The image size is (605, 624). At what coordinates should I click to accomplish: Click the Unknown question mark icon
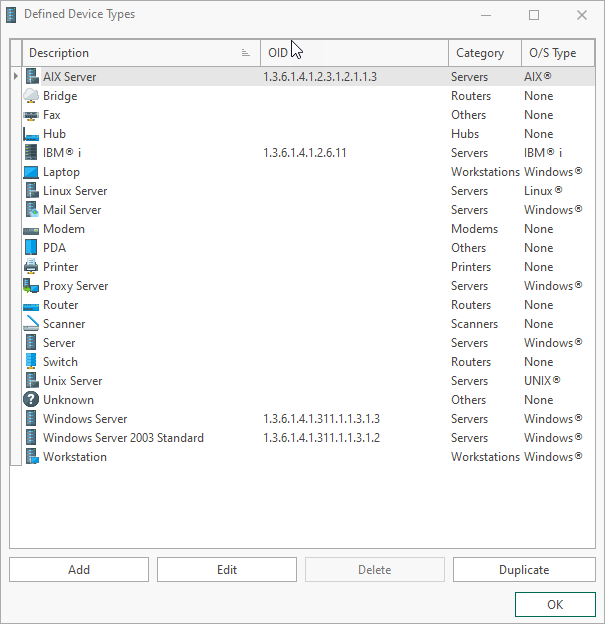31,400
